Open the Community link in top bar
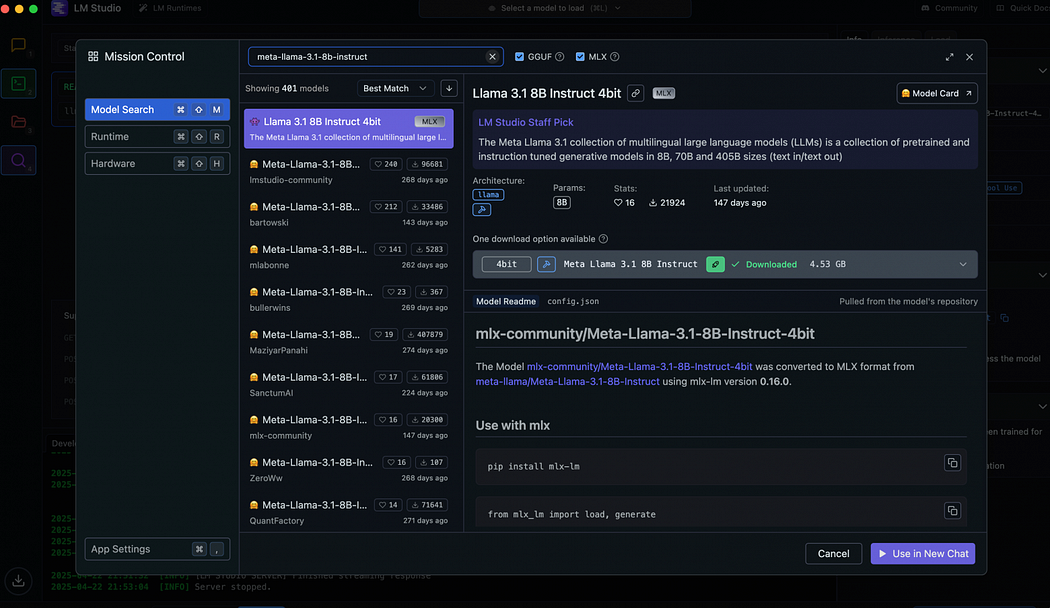1050x608 pixels. [950, 8]
